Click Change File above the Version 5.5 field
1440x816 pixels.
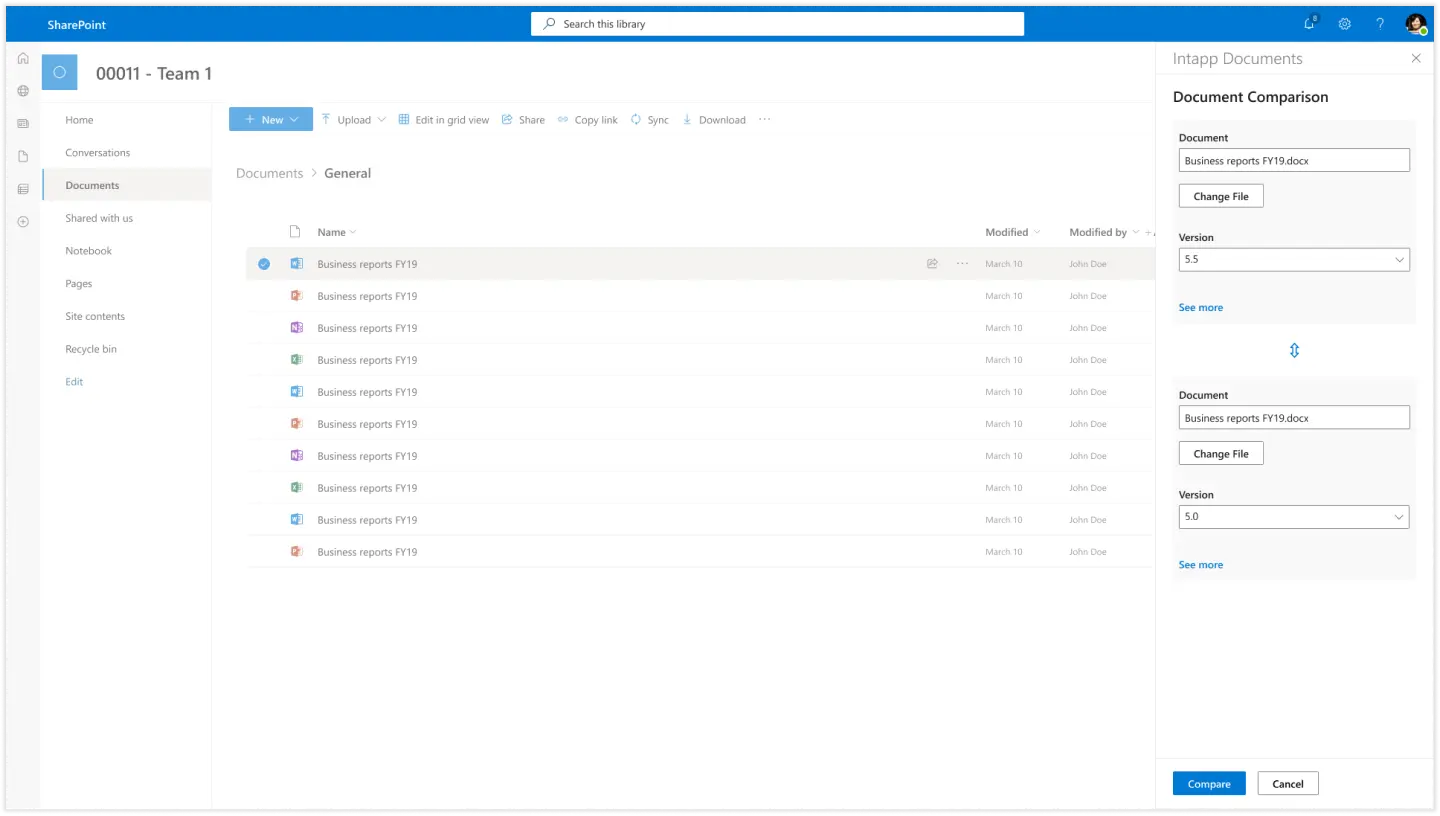pos(1221,196)
